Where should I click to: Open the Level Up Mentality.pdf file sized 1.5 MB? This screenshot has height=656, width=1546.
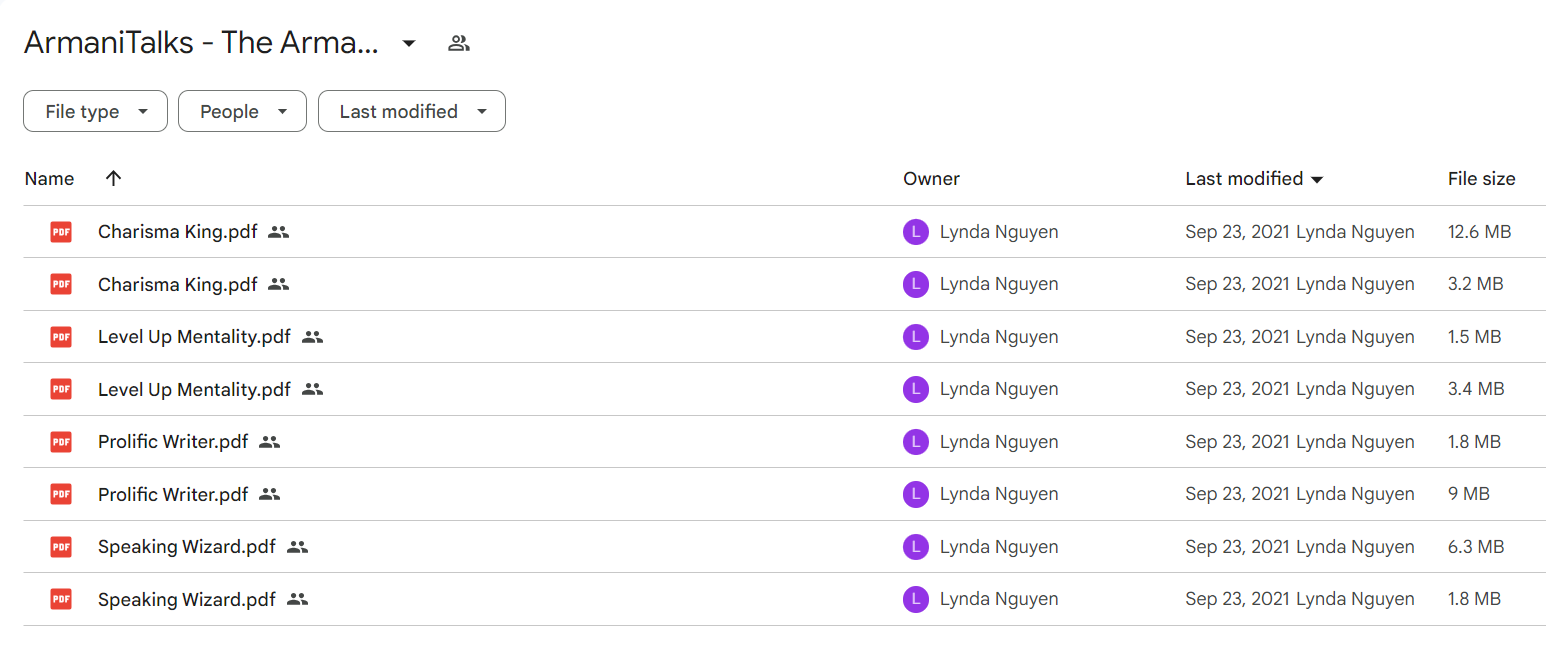point(194,337)
